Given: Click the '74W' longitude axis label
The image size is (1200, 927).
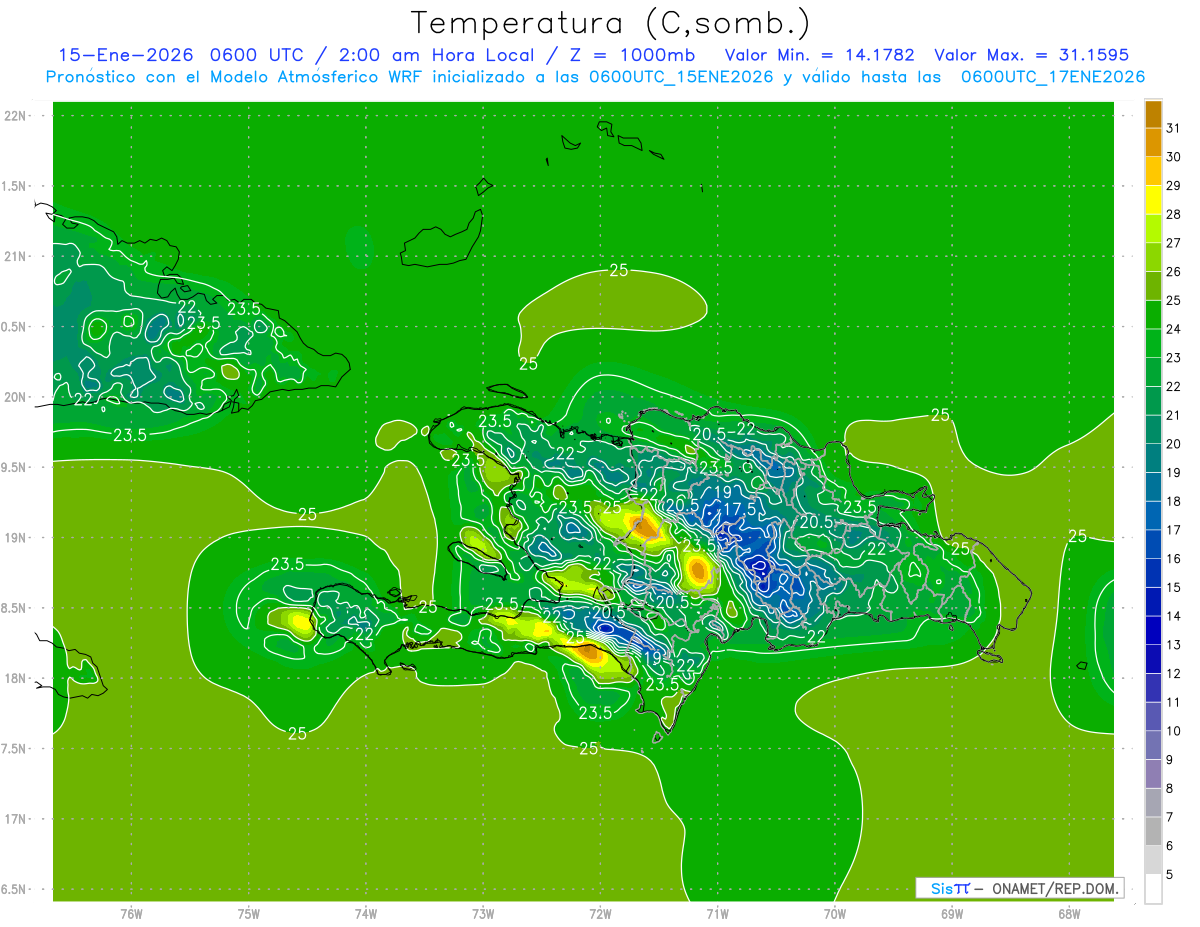Looking at the screenshot, I should (x=366, y=913).
